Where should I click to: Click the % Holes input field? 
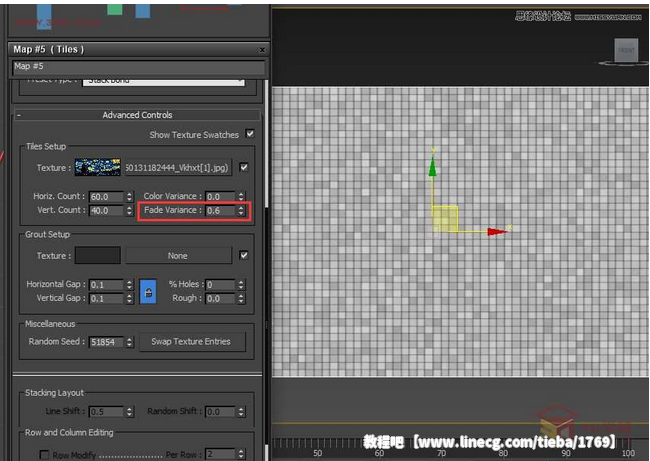220,285
